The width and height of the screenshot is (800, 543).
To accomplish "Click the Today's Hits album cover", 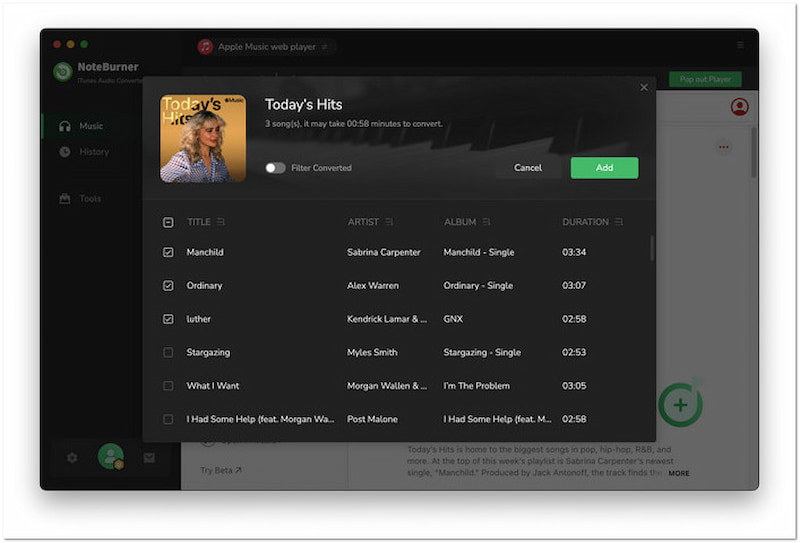I will [203, 139].
